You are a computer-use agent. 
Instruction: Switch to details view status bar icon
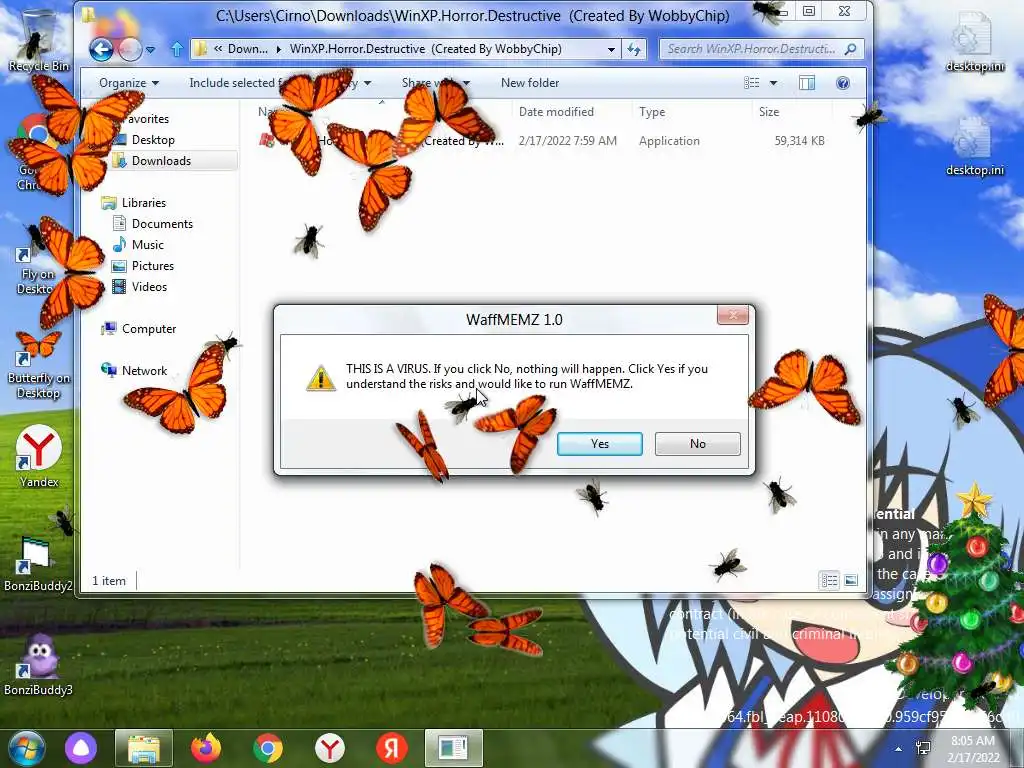click(x=829, y=580)
